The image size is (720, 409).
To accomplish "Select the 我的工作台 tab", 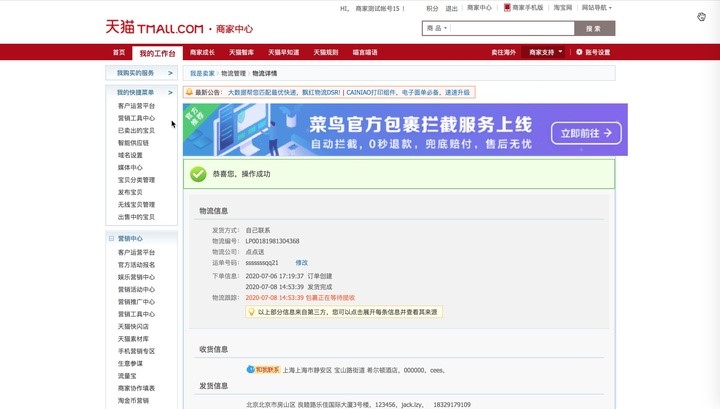I will pos(158,53).
